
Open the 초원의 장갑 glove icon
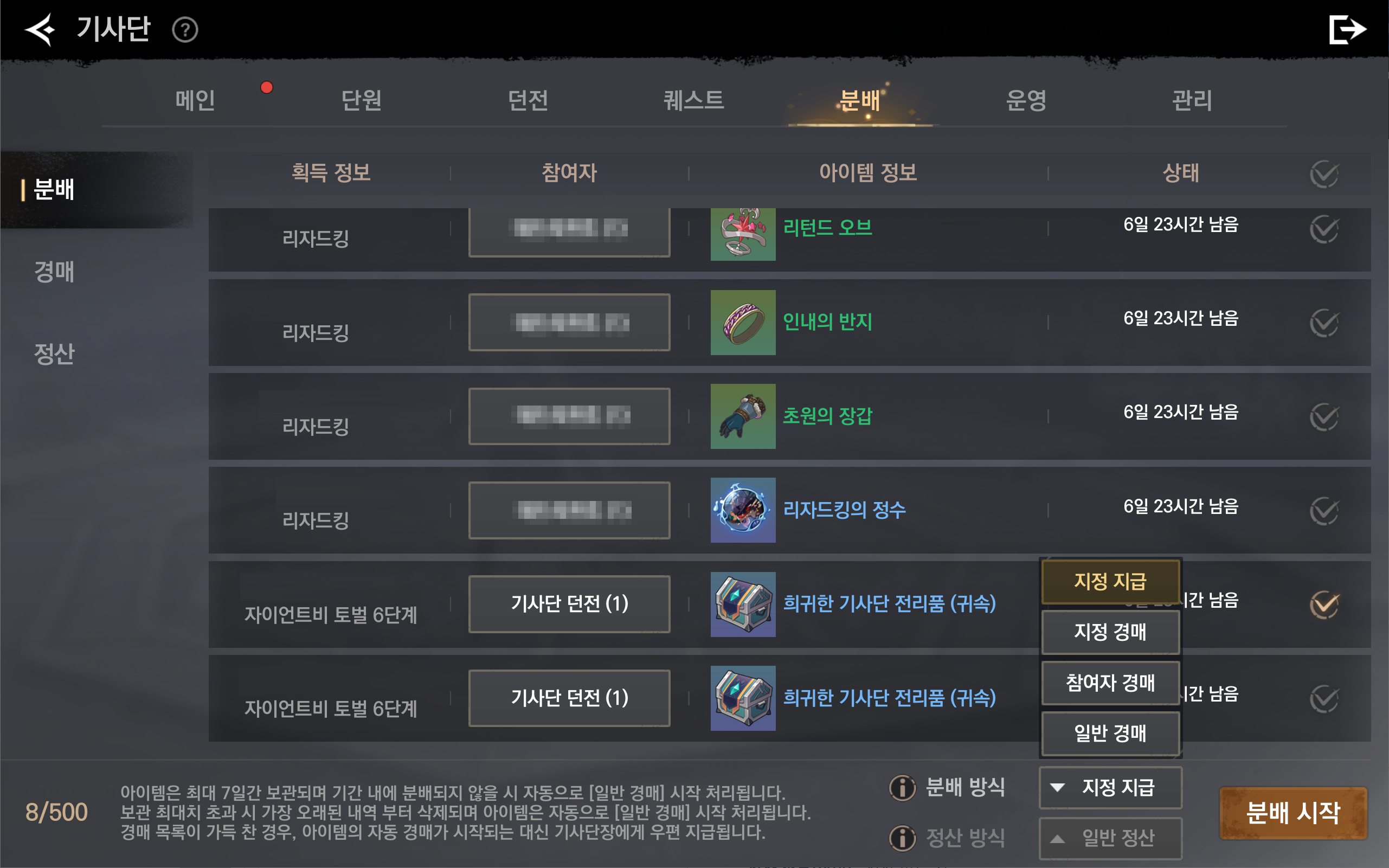(743, 416)
